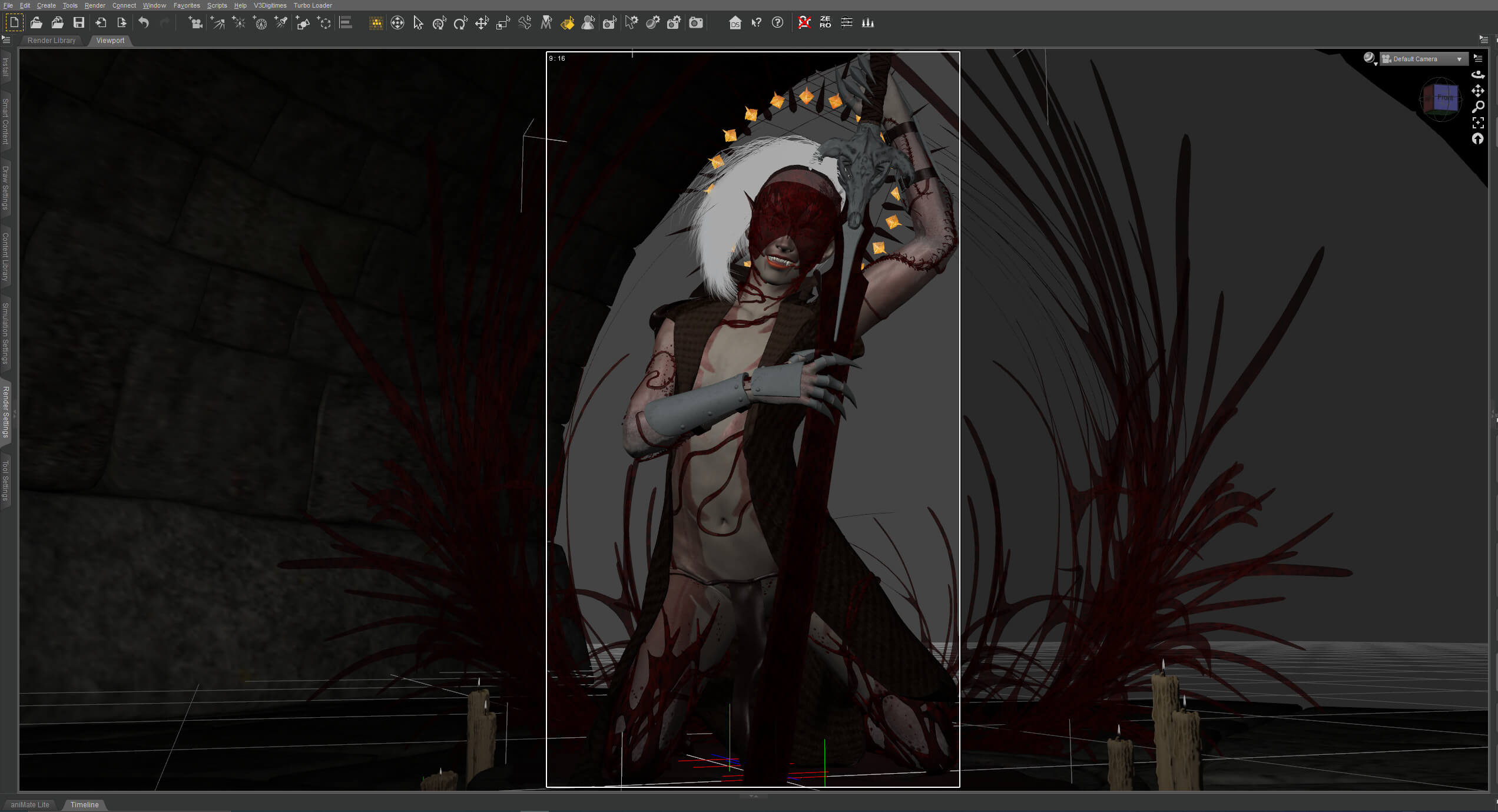Viewport: 1498px width, 812px height.
Task: Click the pan camera control in viewport
Action: tap(1478, 91)
